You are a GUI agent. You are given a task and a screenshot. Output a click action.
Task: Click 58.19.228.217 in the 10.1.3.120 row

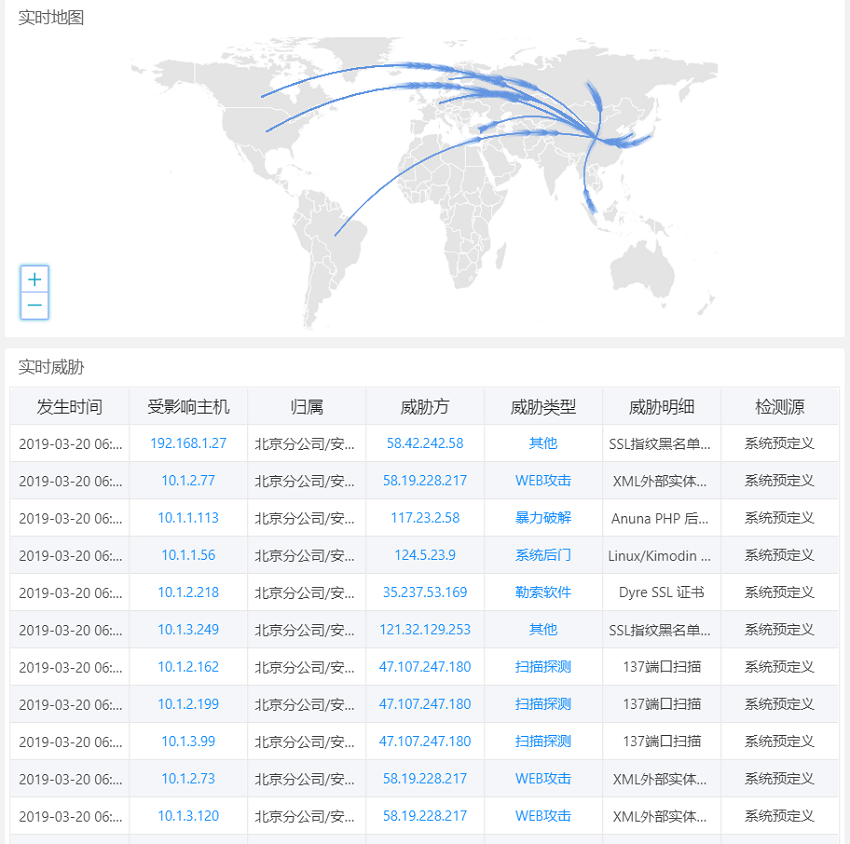click(x=425, y=816)
